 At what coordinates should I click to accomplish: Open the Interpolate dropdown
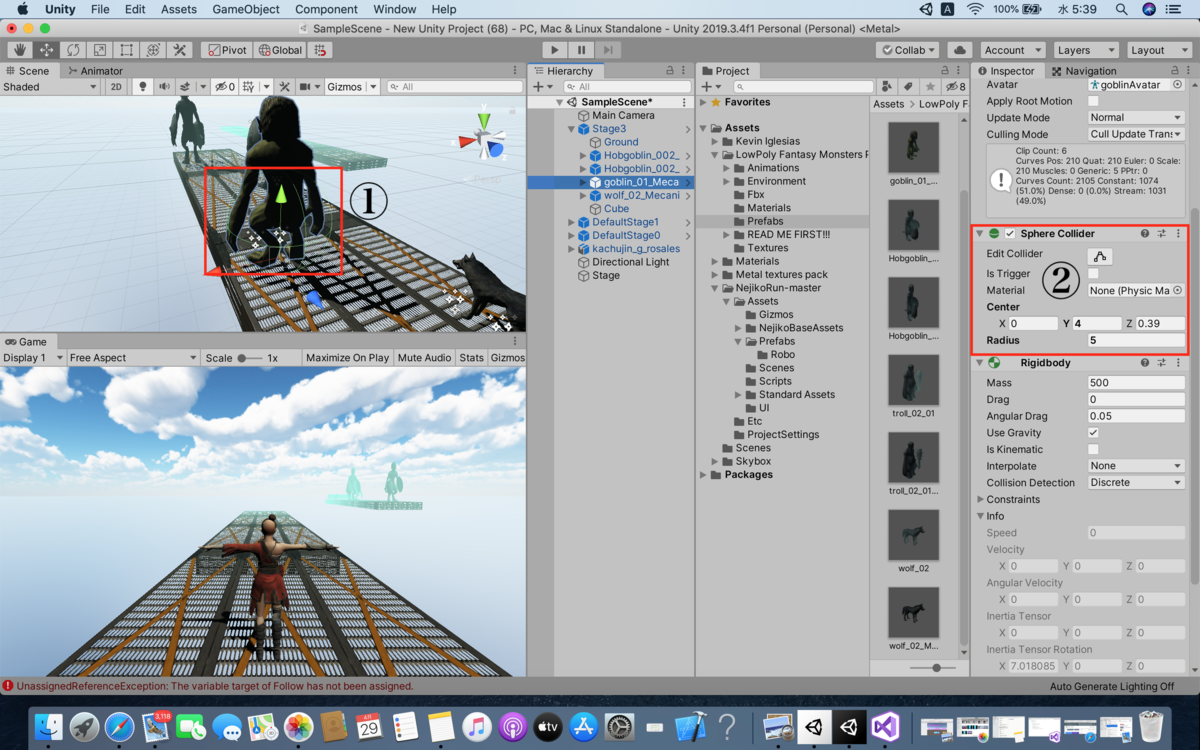1136,466
